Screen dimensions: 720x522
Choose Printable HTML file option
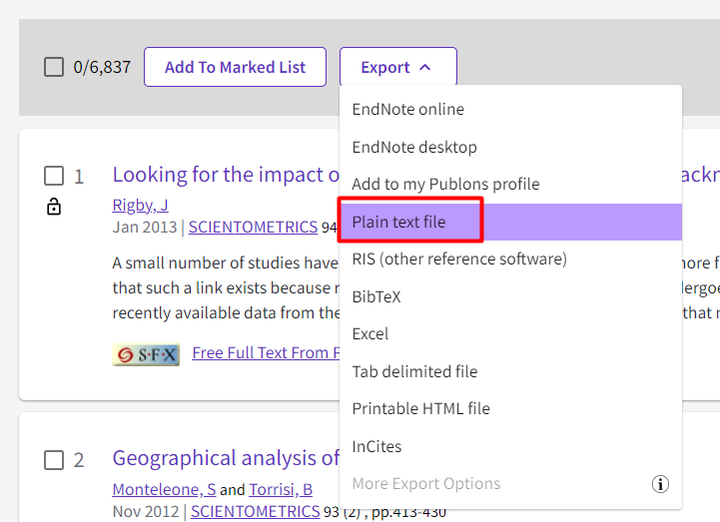point(421,409)
